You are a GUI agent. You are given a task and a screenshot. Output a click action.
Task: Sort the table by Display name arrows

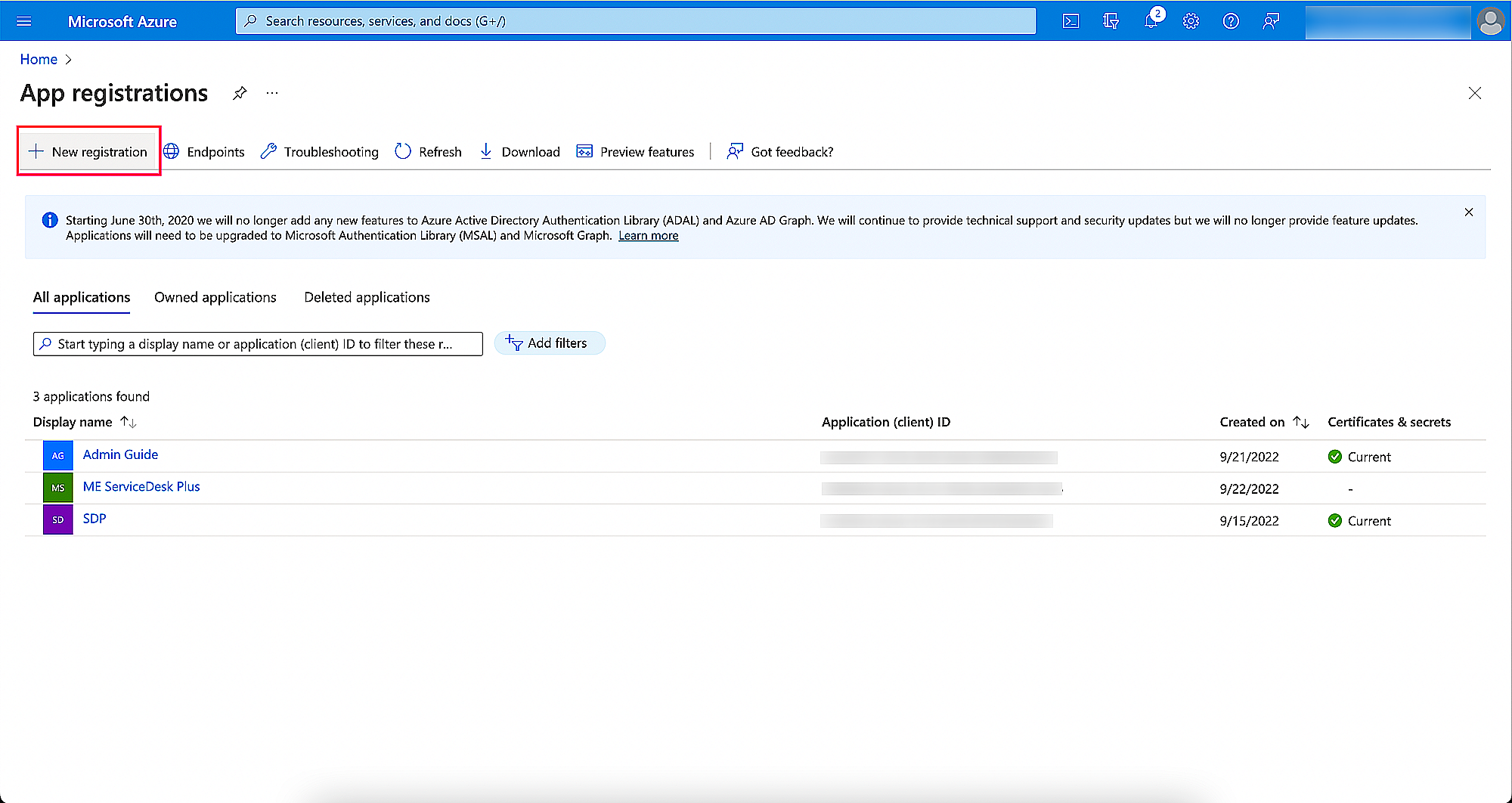click(129, 422)
